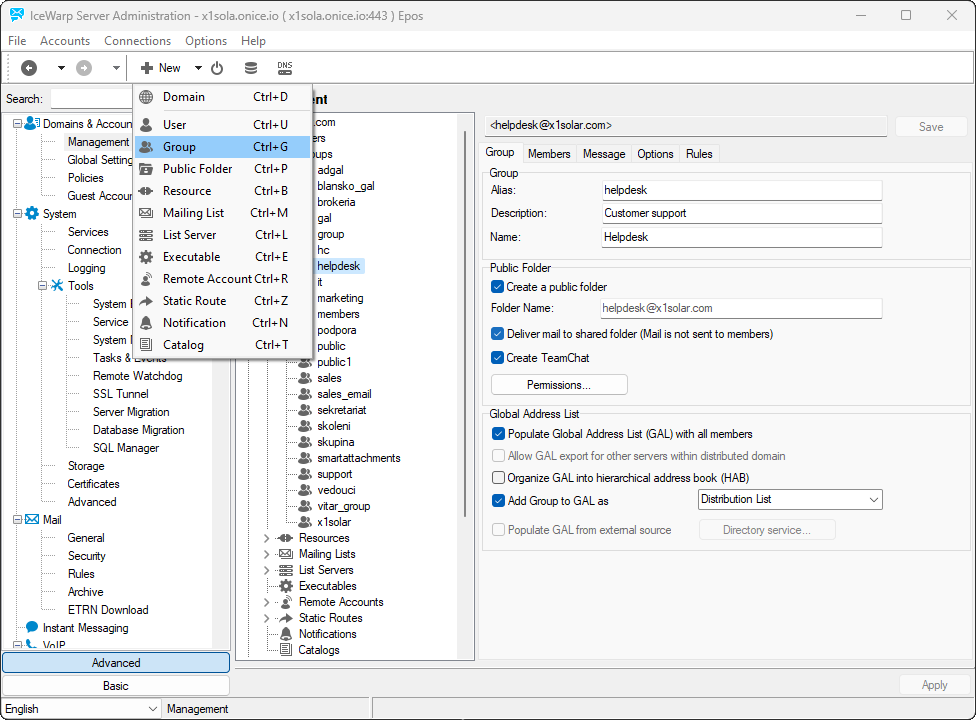Click the Tools wrench icon in sidebar
This screenshot has height=720, width=976.
tap(57, 286)
